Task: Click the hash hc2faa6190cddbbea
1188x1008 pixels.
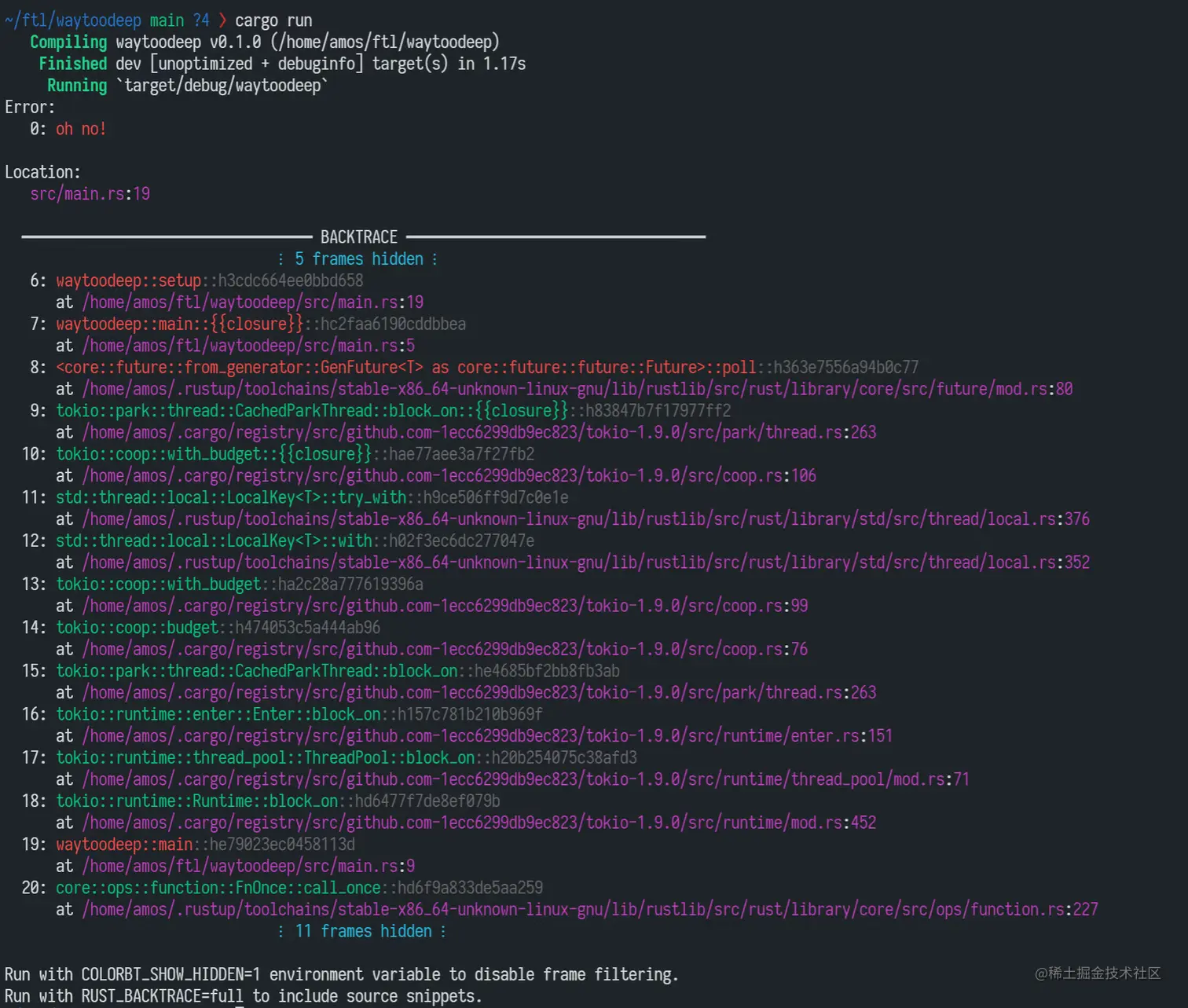Action: (393, 324)
